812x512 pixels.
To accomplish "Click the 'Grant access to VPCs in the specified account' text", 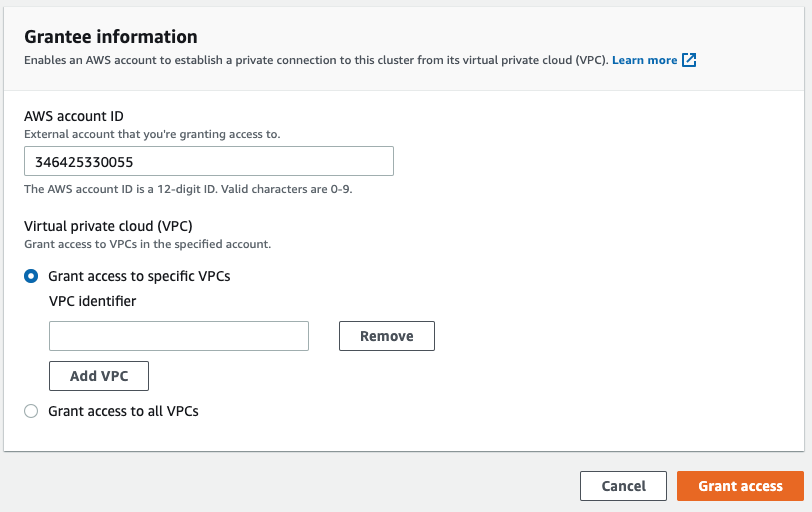I will click(x=147, y=244).
